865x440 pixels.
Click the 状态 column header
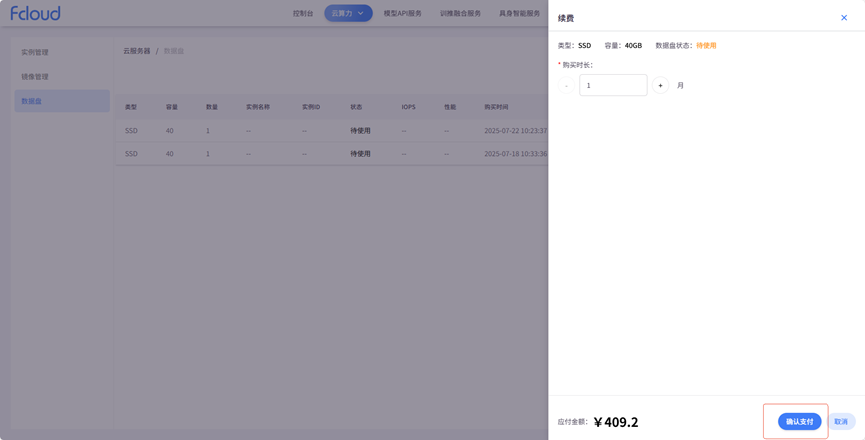tap(356, 107)
